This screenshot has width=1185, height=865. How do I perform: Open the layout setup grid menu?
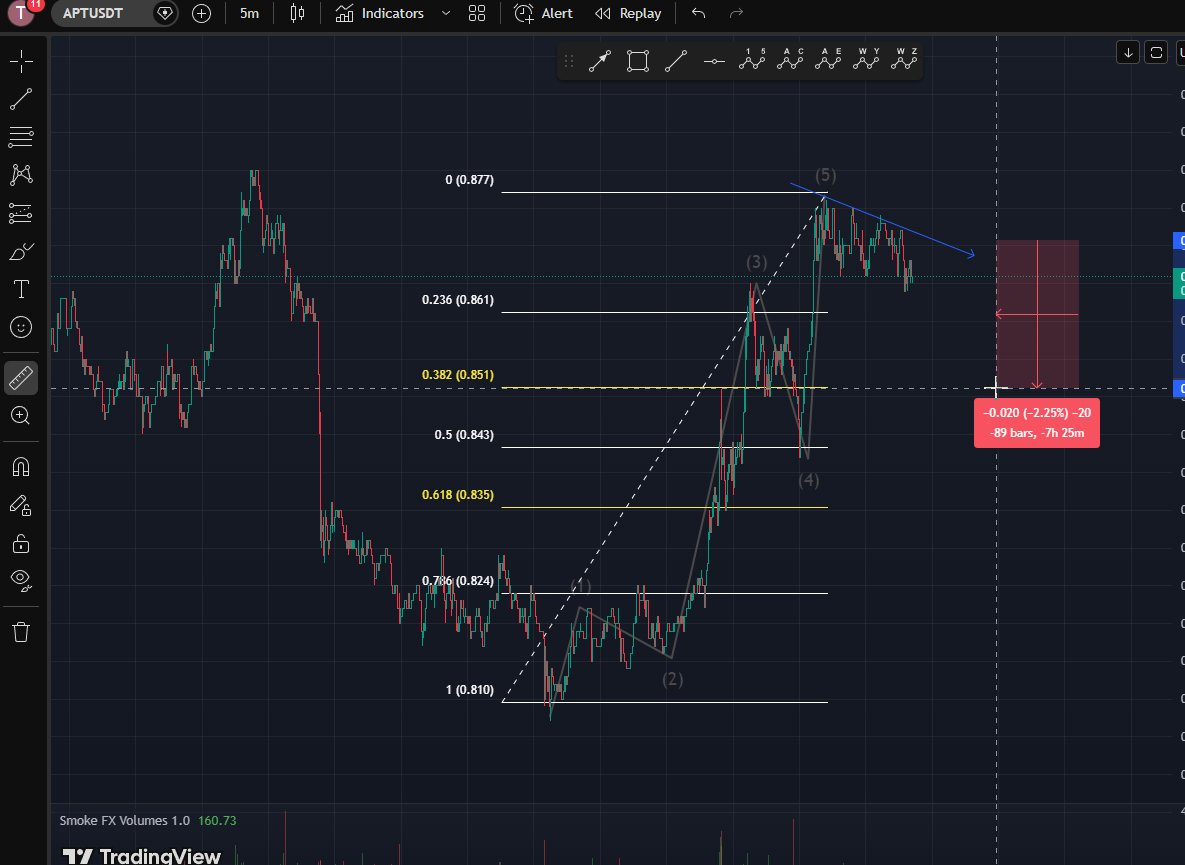coord(477,13)
